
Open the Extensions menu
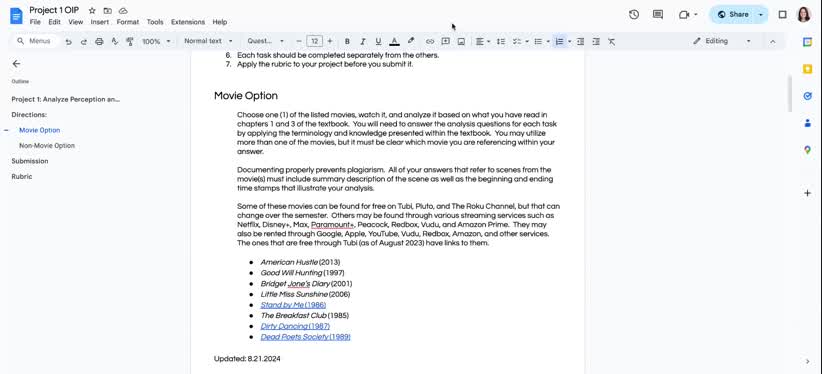click(x=188, y=22)
